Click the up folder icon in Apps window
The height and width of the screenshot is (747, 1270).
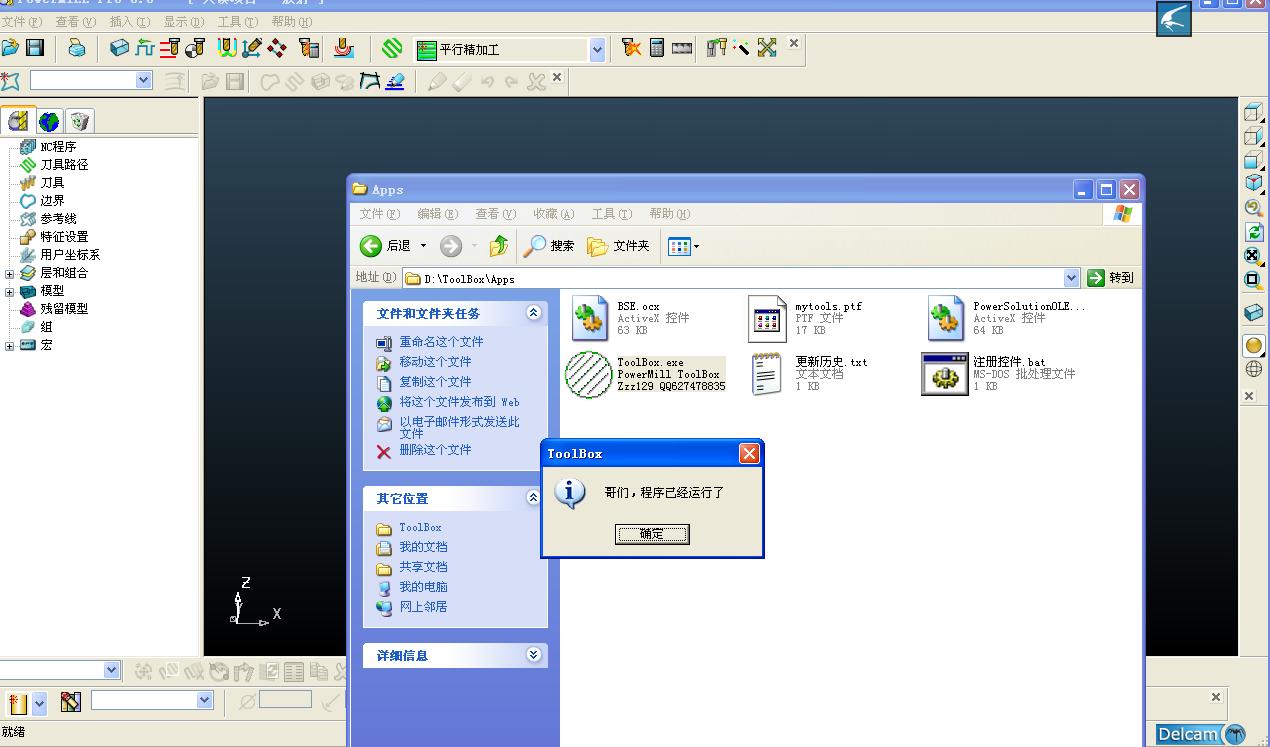click(x=498, y=245)
